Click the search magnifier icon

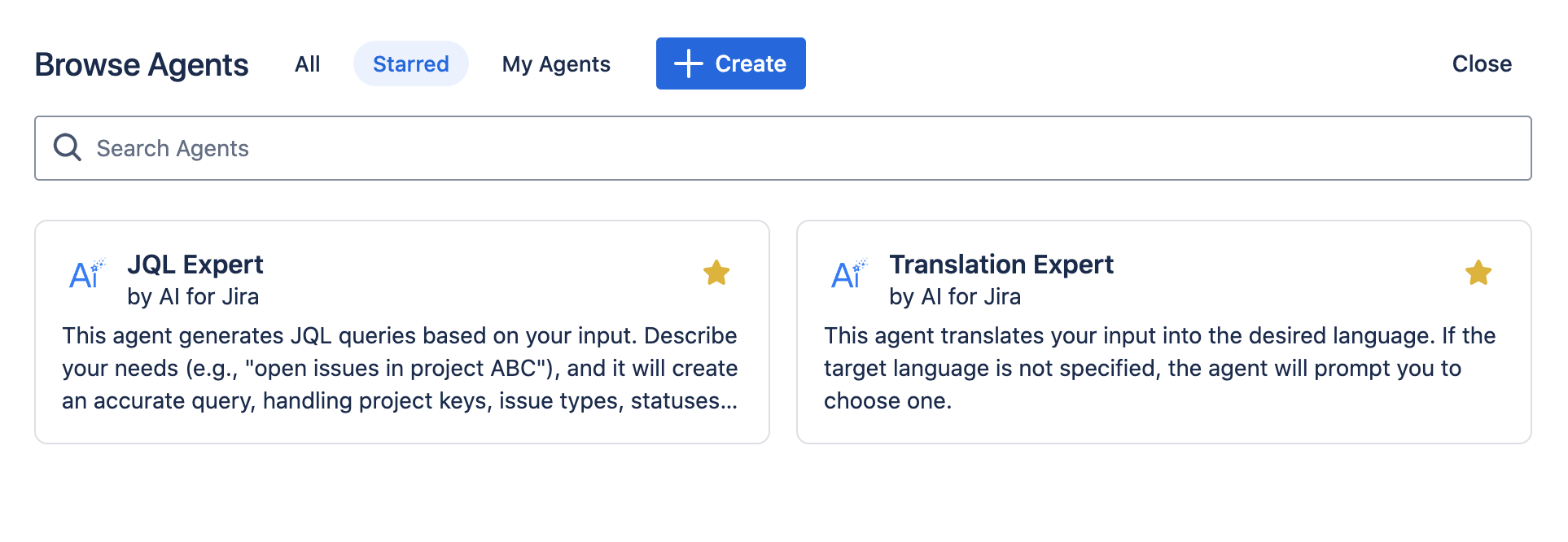(x=68, y=148)
